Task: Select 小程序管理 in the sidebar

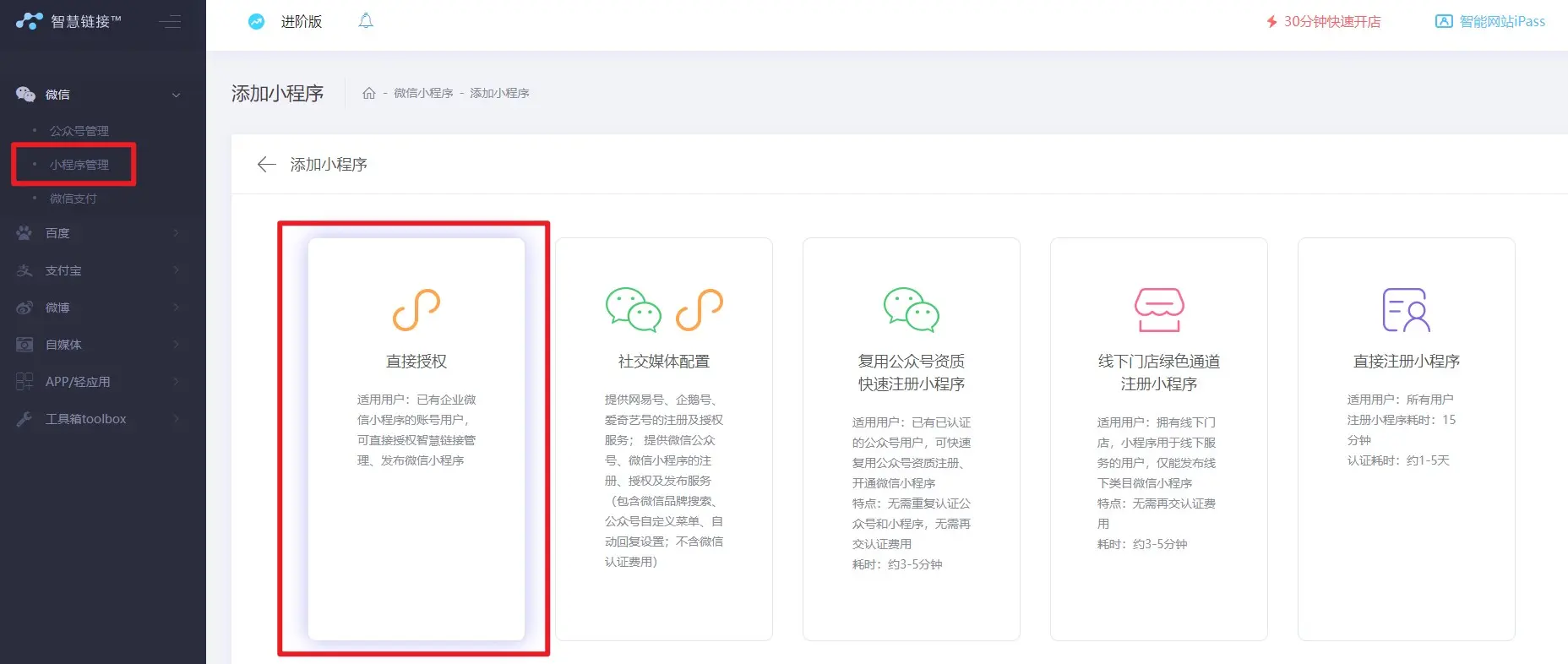Action: point(79,165)
